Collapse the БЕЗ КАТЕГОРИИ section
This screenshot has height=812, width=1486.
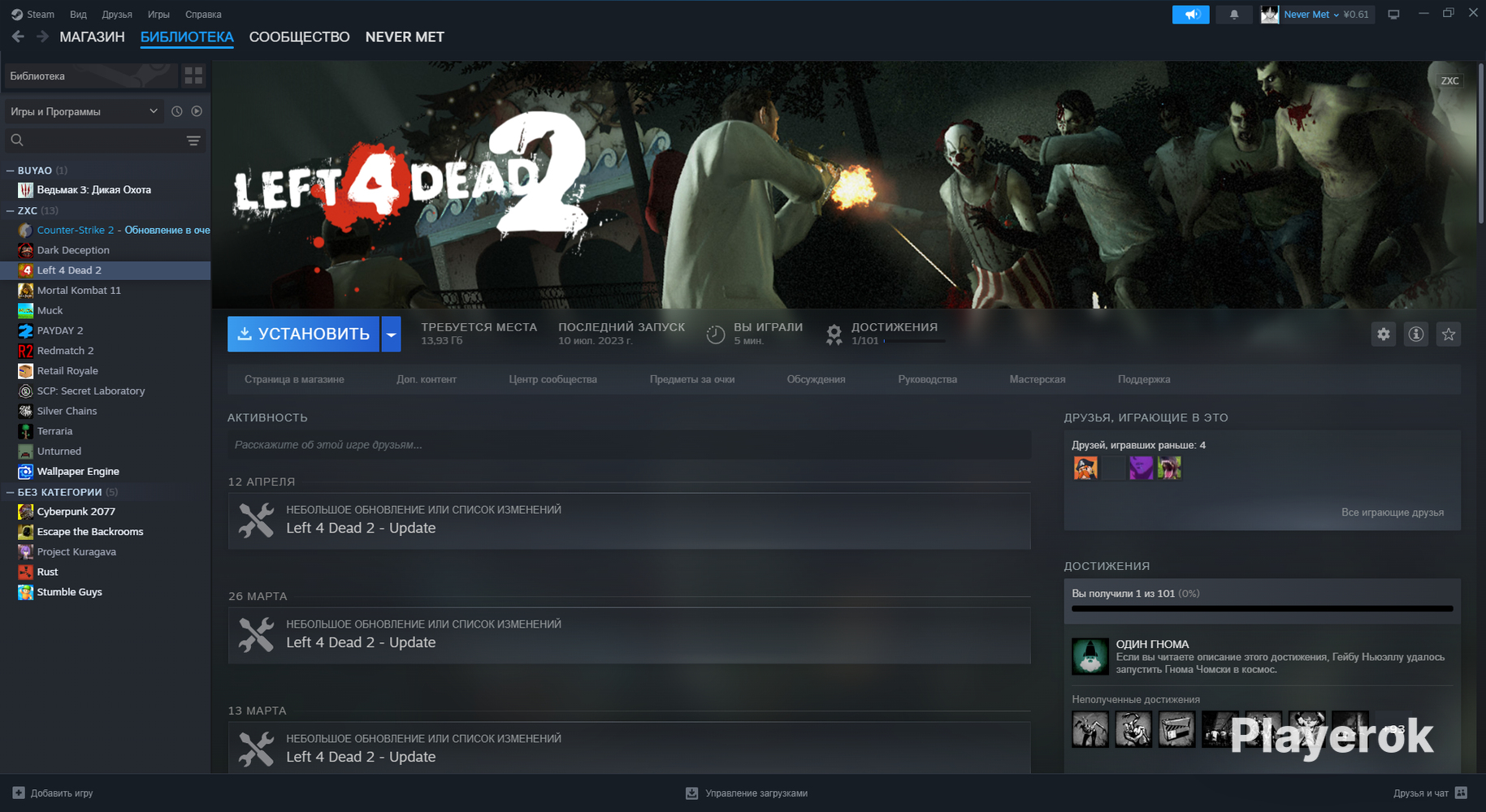[10, 492]
